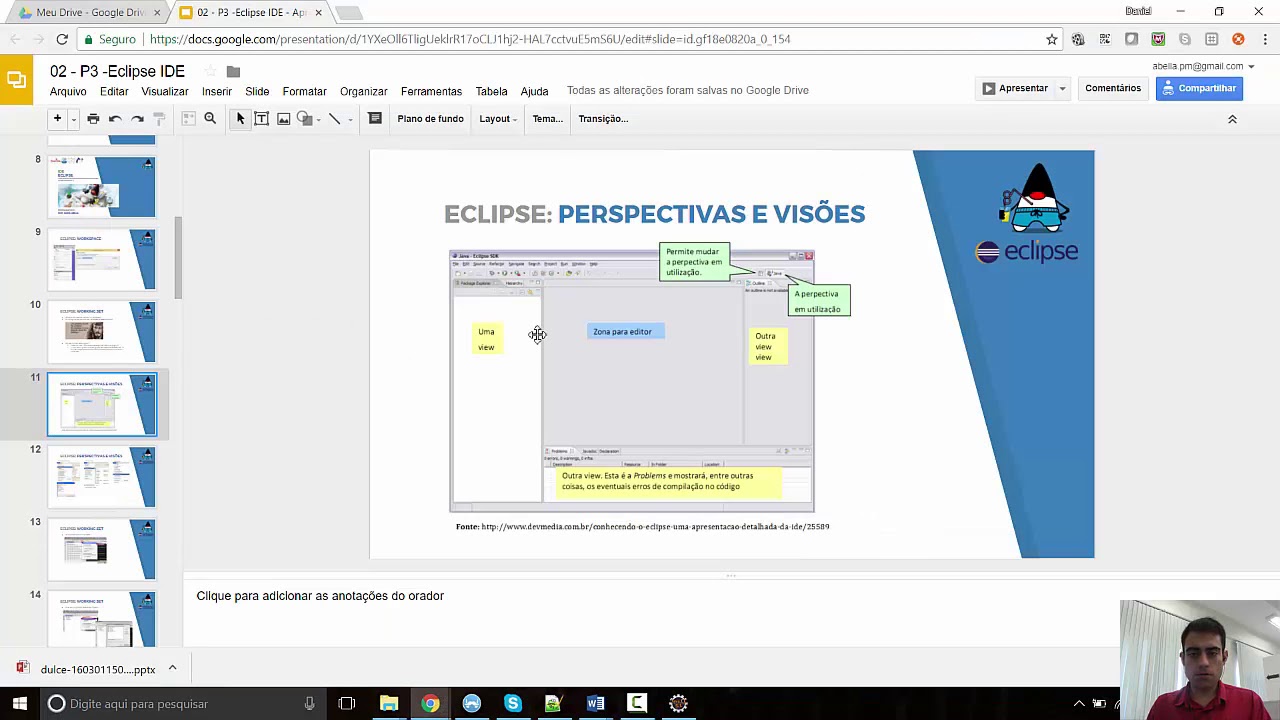This screenshot has width=1280, height=720.
Task: Open the shapes tool dropdown
Action: [308, 118]
